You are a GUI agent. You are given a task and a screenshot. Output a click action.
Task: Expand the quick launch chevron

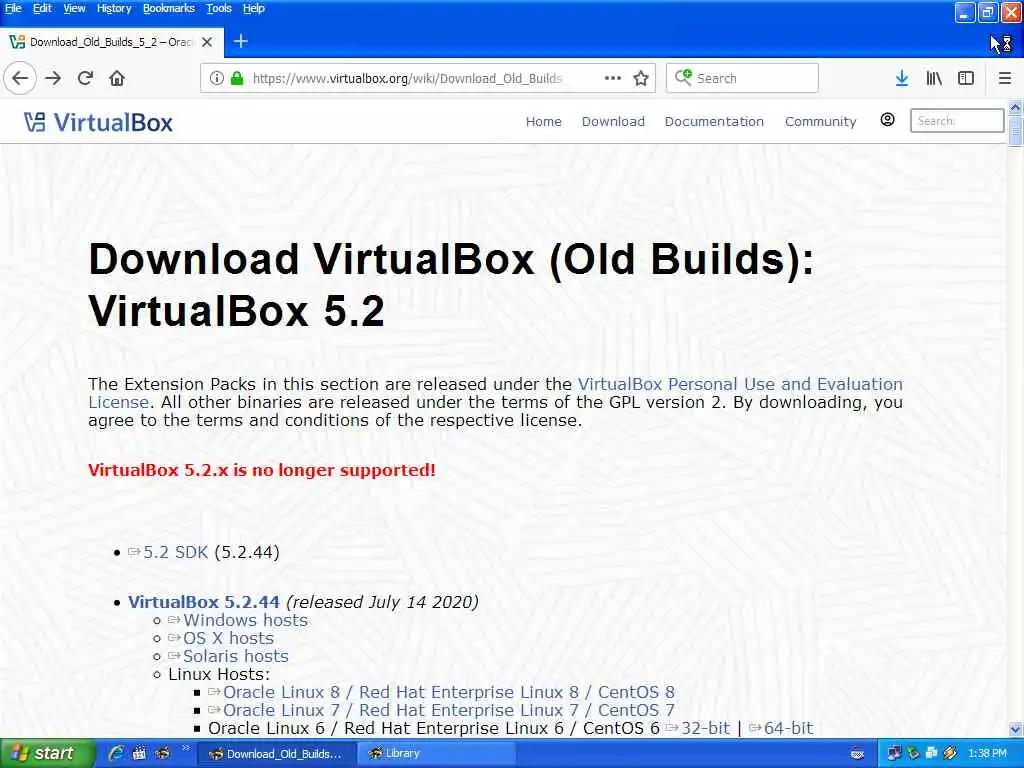point(185,748)
